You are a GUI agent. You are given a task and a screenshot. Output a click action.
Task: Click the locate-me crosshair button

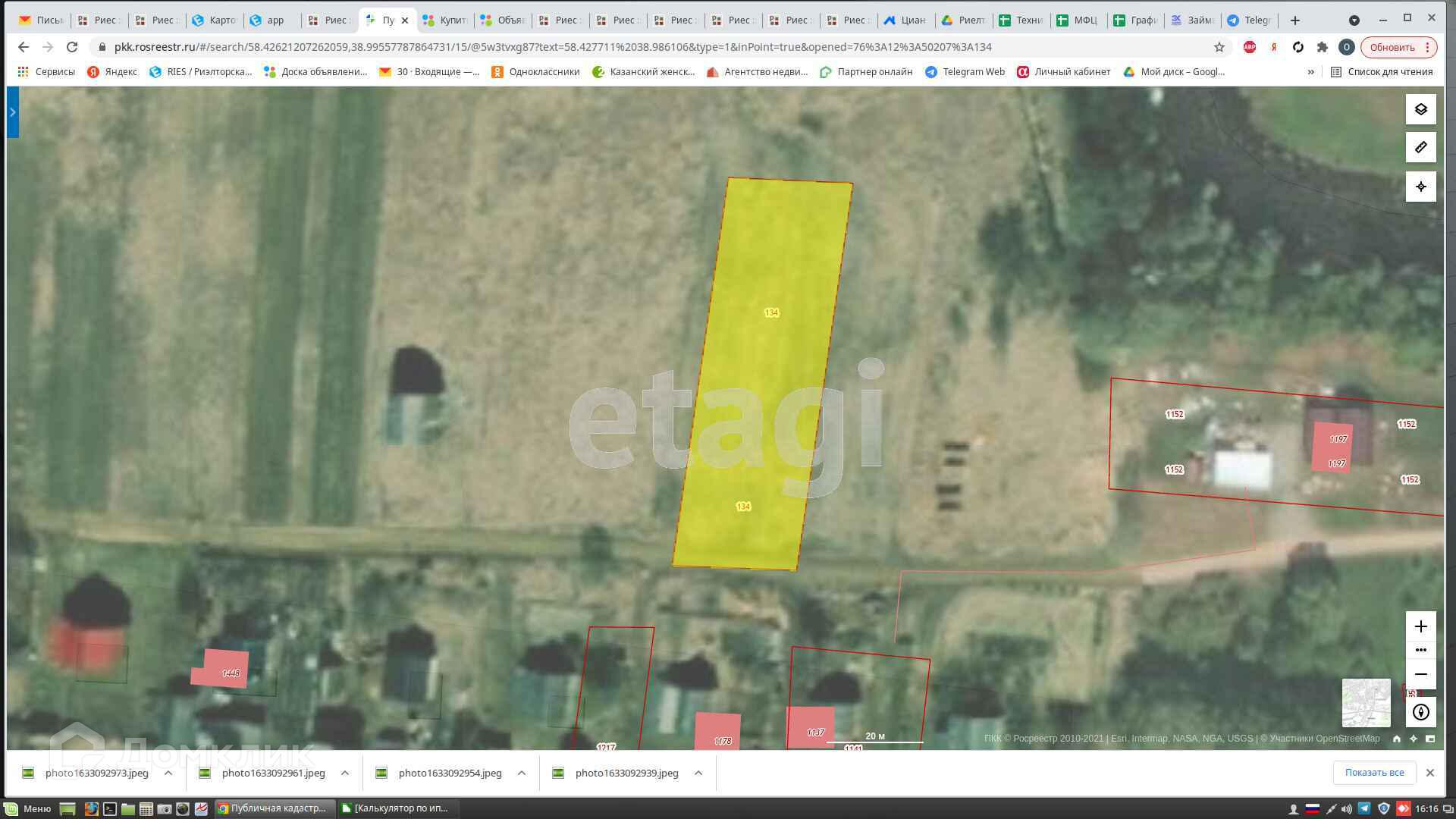click(x=1420, y=186)
